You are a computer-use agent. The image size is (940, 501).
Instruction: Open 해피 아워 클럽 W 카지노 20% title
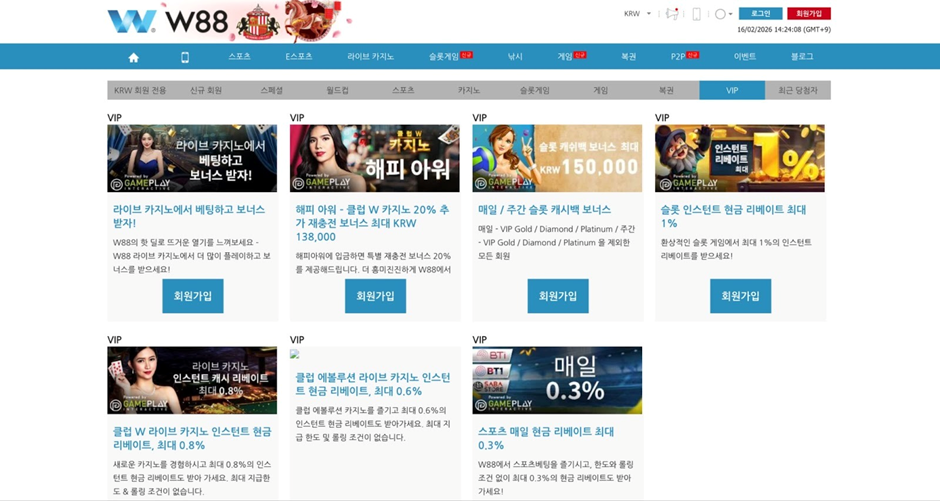pyautogui.click(x=372, y=223)
